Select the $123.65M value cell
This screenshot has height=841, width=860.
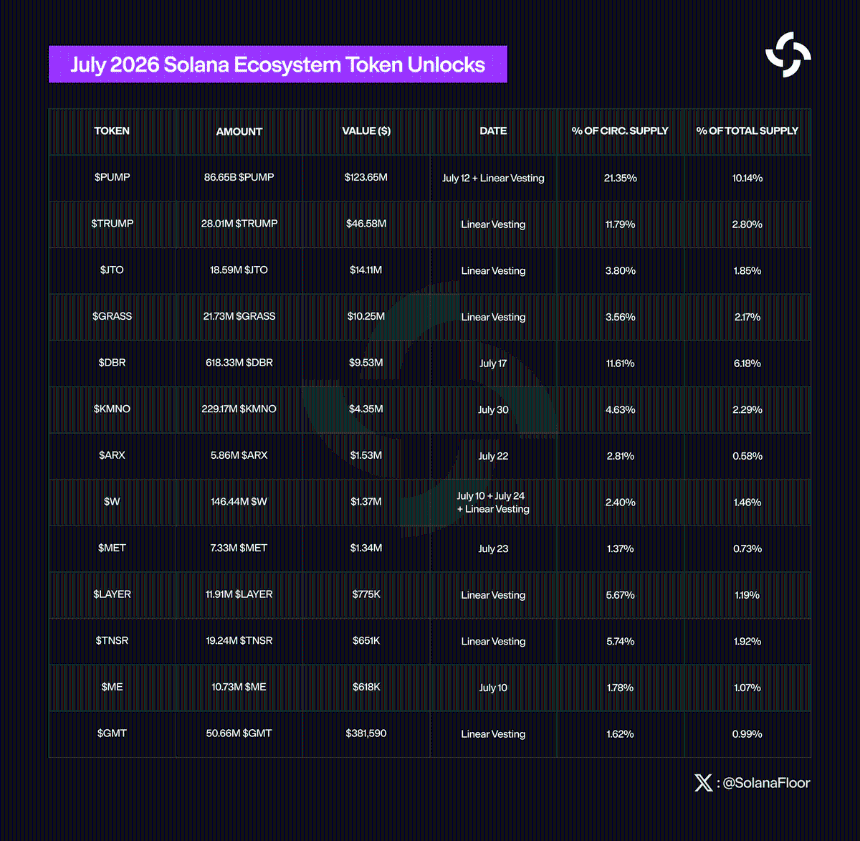click(366, 177)
